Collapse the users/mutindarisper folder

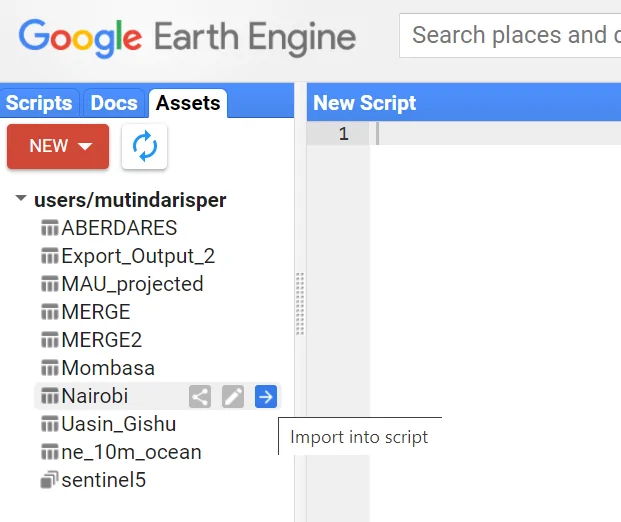coord(21,198)
